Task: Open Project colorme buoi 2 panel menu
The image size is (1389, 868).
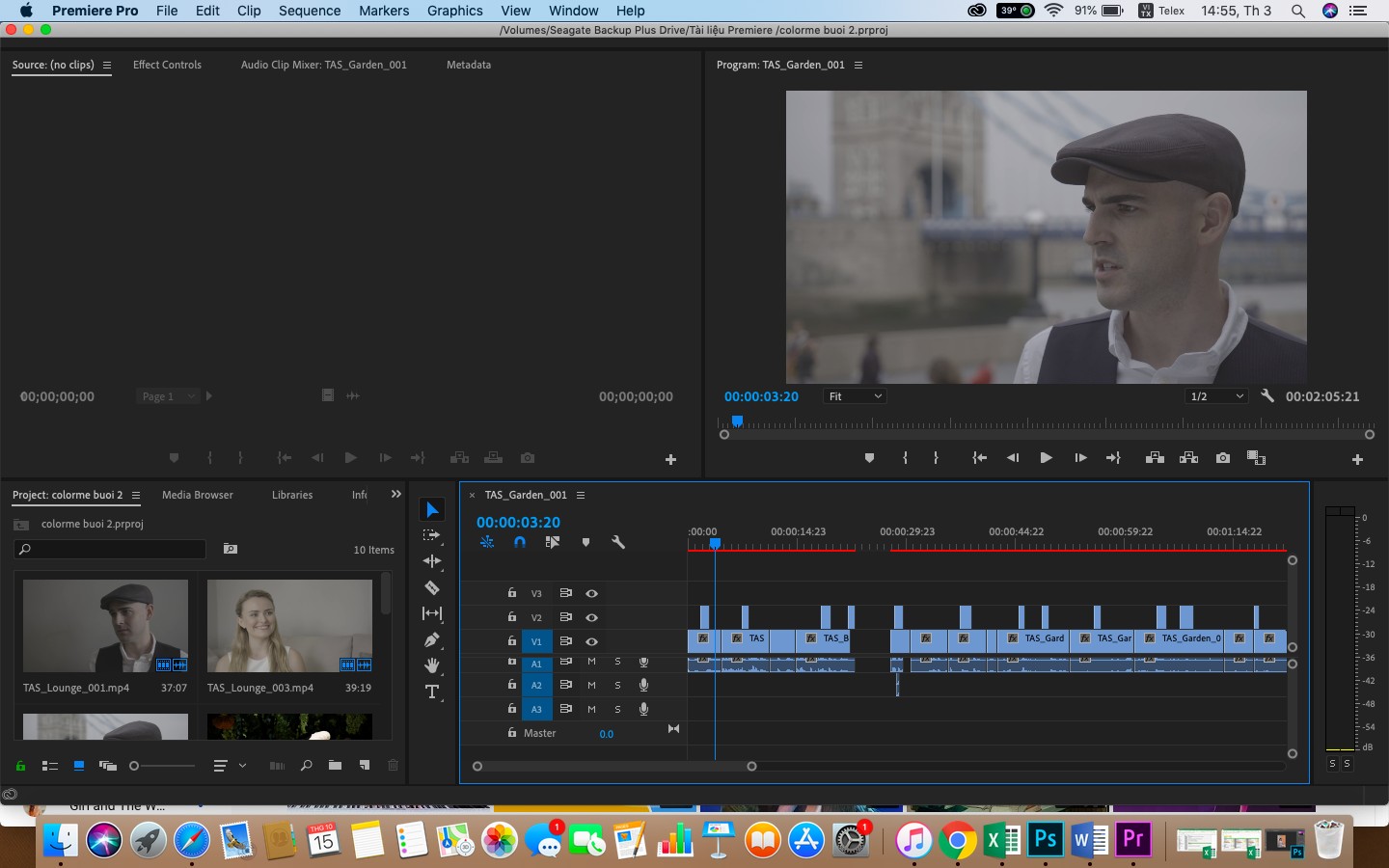Action: pyautogui.click(x=136, y=495)
